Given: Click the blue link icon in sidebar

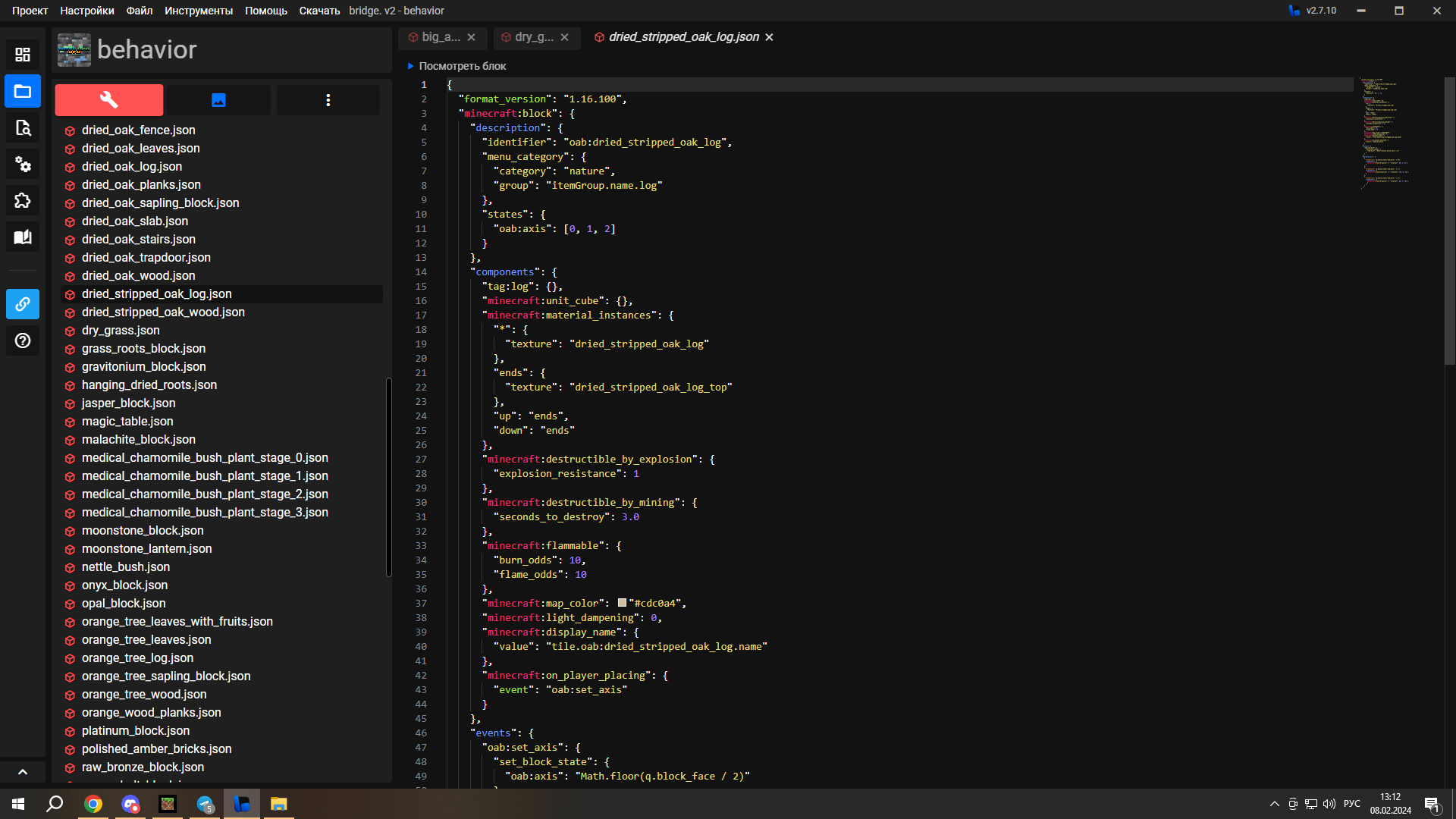Looking at the screenshot, I should click(23, 304).
